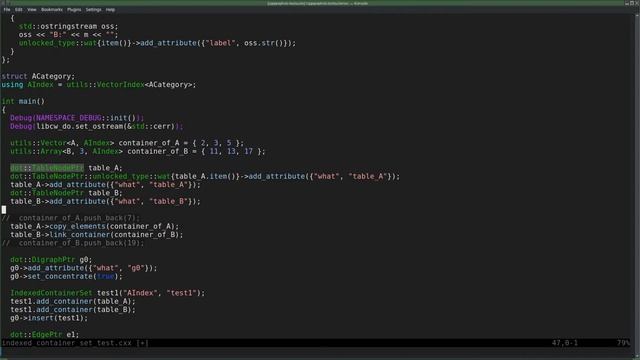Viewport: 640px width, 360px height.
Task: Open the View menu
Action: pos(32,9)
